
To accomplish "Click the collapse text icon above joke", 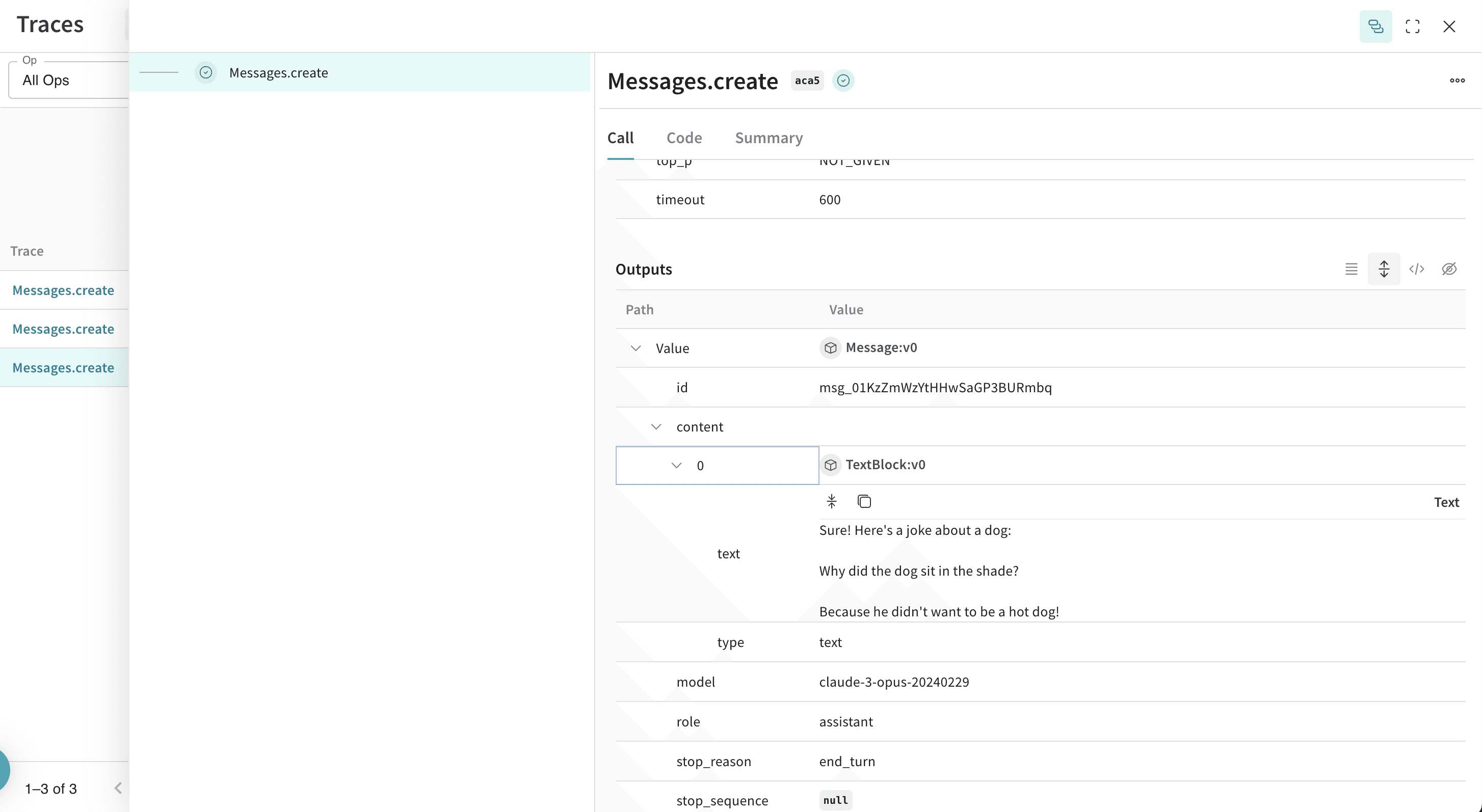I will (x=831, y=501).
